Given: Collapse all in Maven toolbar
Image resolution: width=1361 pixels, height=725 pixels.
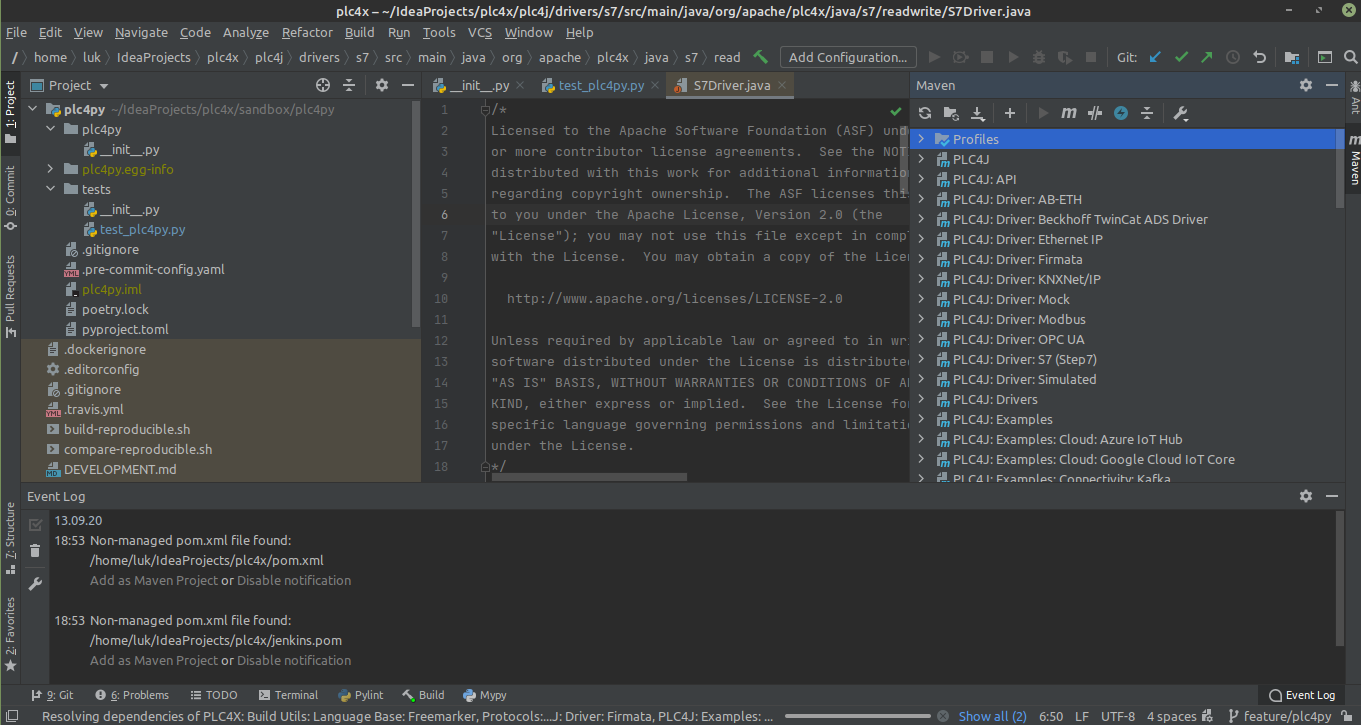Looking at the screenshot, I should (x=1147, y=113).
